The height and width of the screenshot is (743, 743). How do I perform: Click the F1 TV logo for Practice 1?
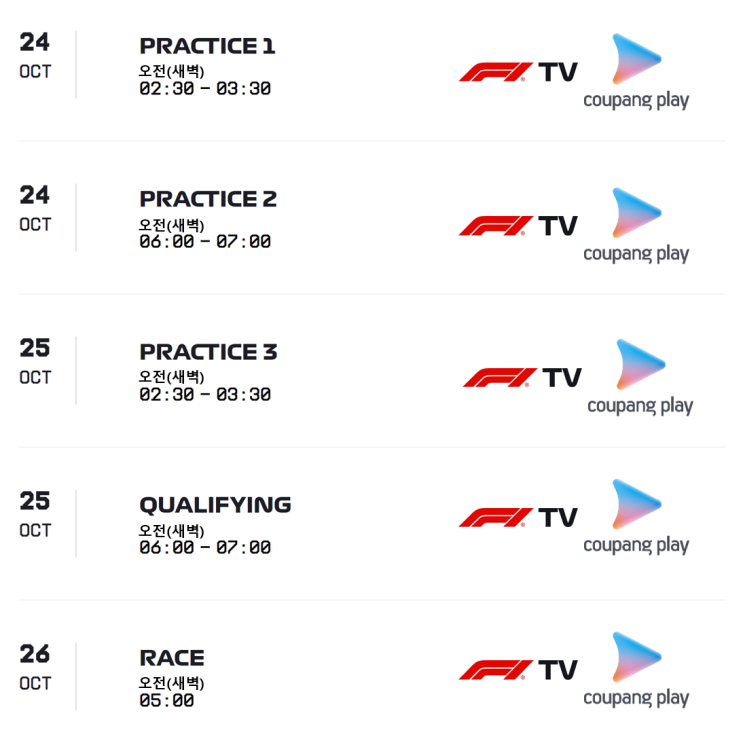coord(518,72)
